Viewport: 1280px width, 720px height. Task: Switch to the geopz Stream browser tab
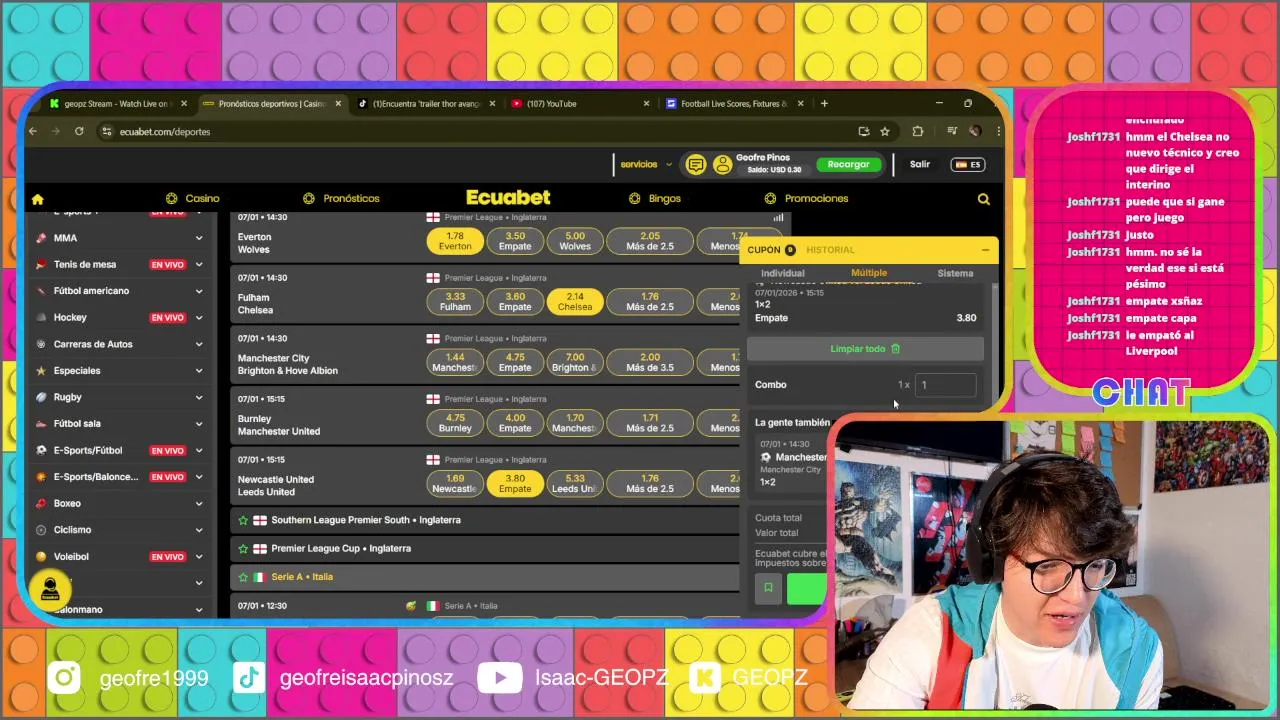pos(118,103)
